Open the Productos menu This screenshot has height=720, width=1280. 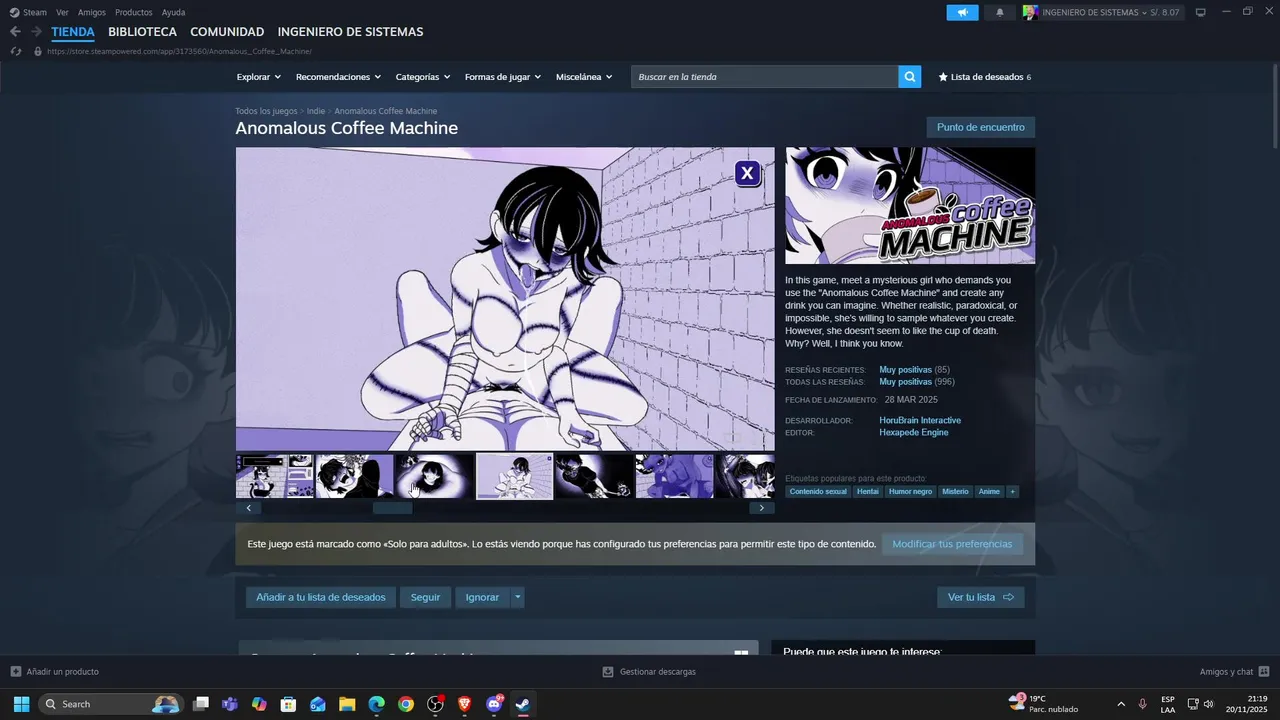pyautogui.click(x=134, y=12)
